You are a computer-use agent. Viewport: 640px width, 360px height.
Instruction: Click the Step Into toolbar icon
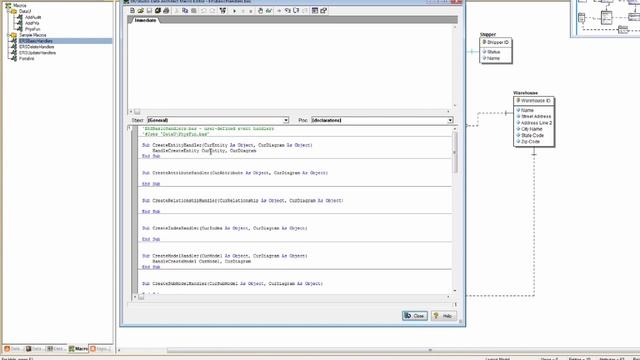point(288,11)
